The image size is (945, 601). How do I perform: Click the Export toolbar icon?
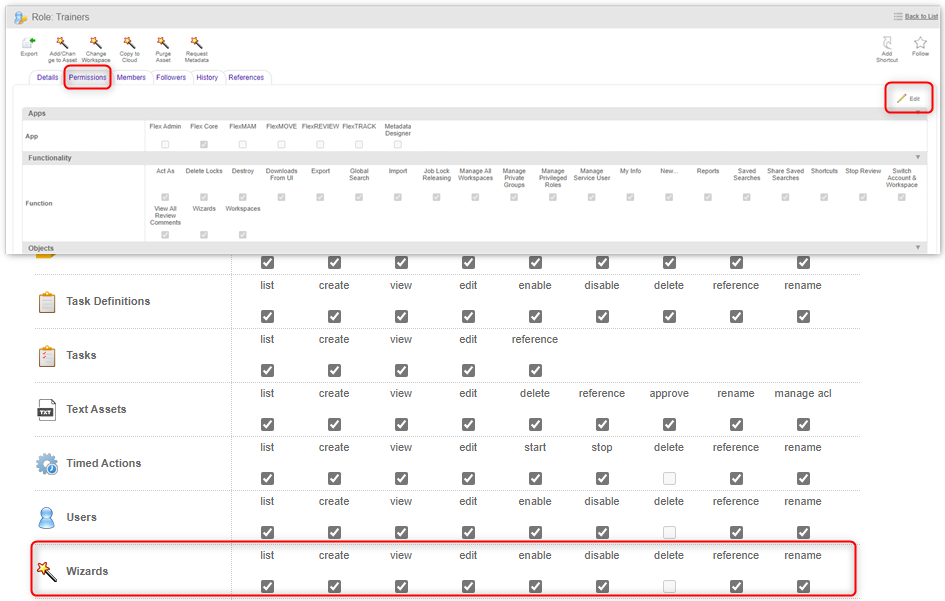tap(28, 43)
